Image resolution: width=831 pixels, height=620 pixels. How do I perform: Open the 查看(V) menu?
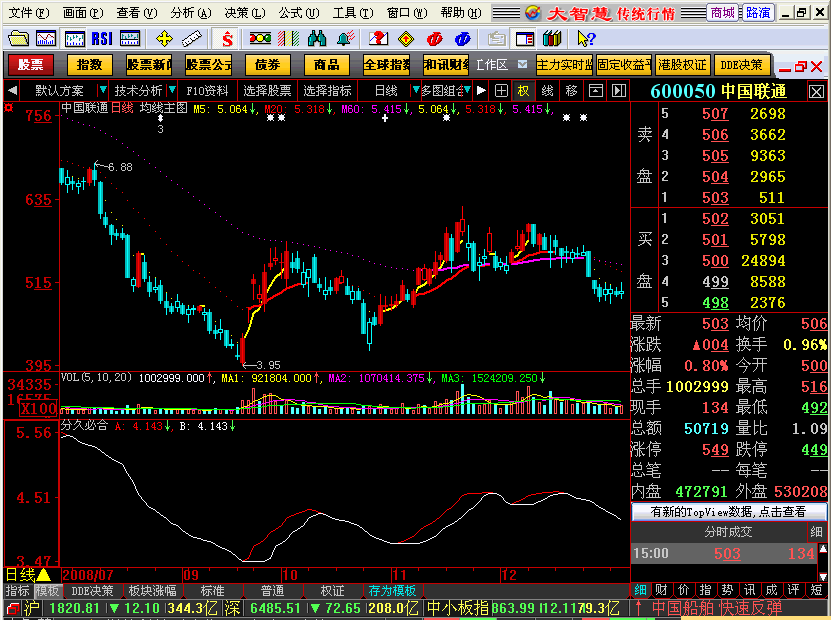137,13
